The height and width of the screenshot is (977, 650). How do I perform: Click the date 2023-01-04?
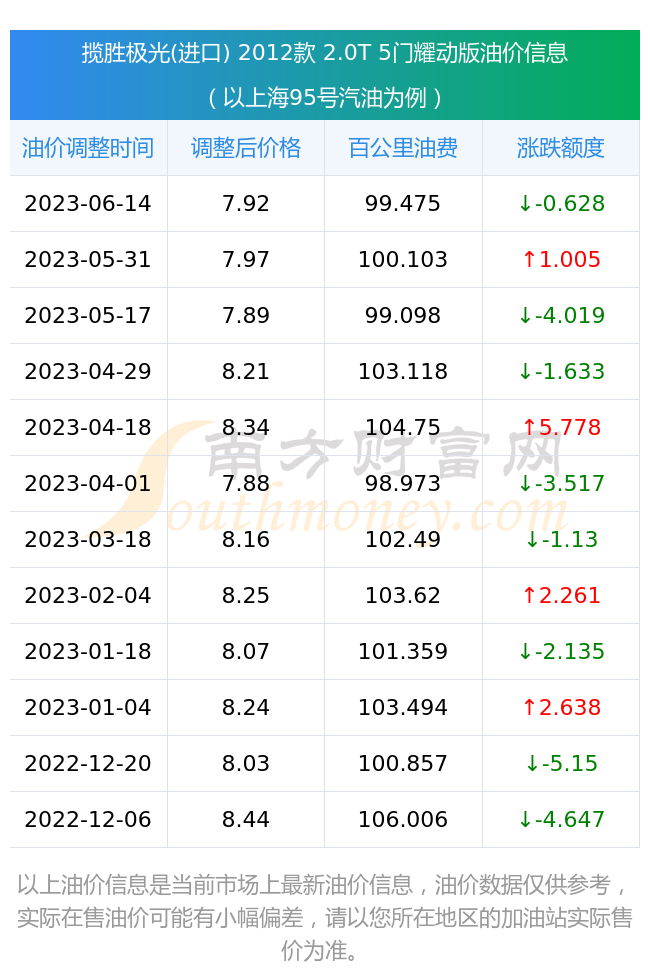coord(88,708)
